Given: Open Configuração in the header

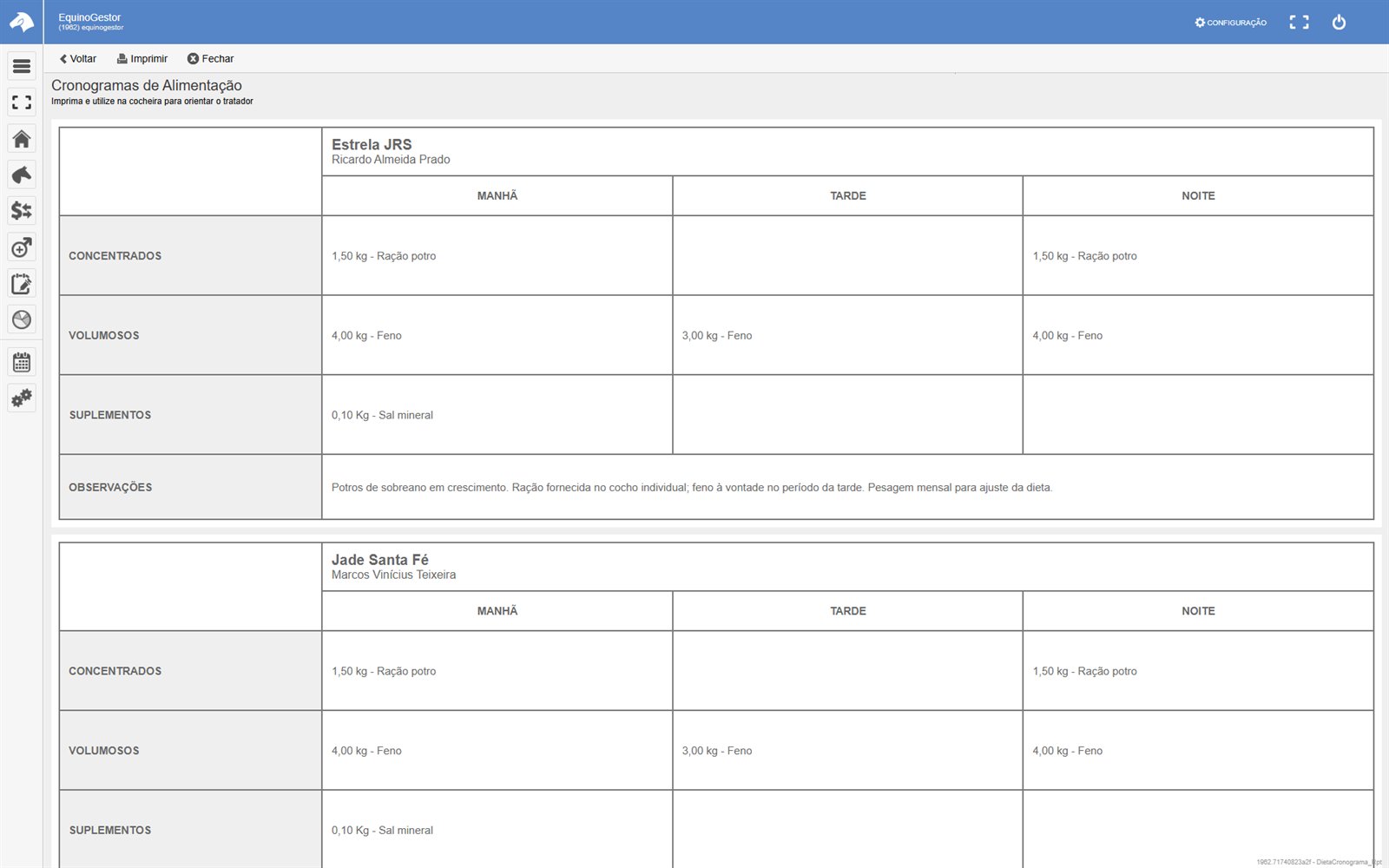Looking at the screenshot, I should pyautogui.click(x=1230, y=23).
